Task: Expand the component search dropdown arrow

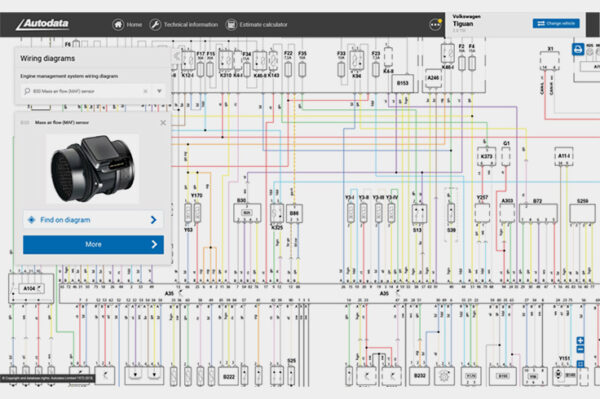Action: 159,91
